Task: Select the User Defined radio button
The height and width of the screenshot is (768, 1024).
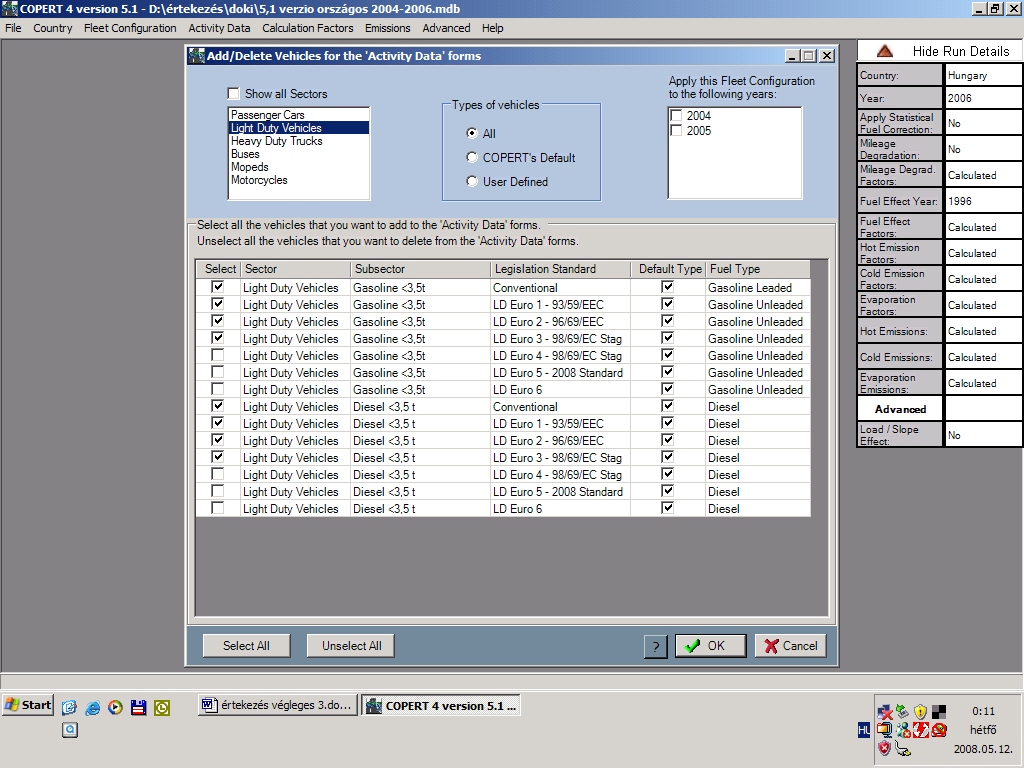Action: [472, 182]
